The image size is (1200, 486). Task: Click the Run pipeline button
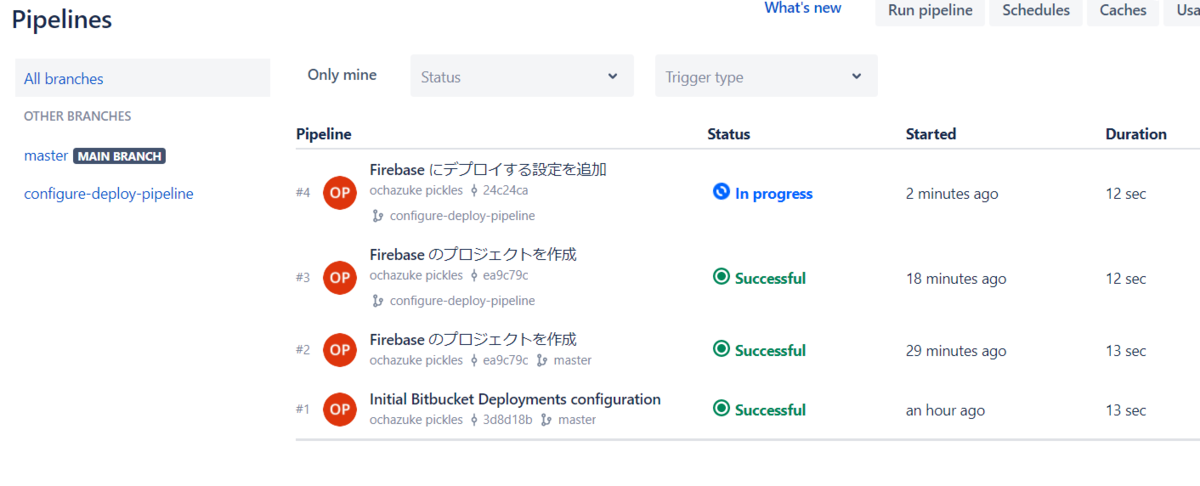(x=930, y=11)
